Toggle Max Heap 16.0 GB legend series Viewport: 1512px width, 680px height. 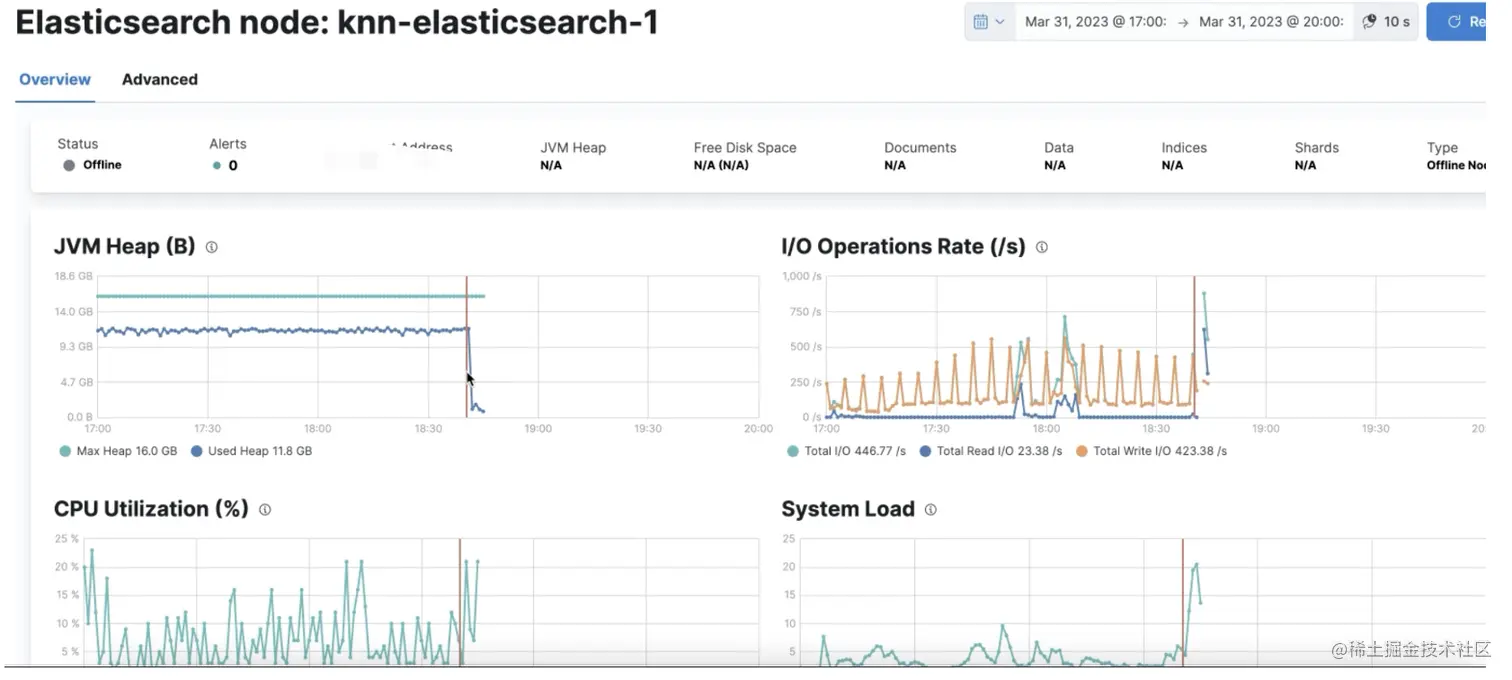pos(118,451)
